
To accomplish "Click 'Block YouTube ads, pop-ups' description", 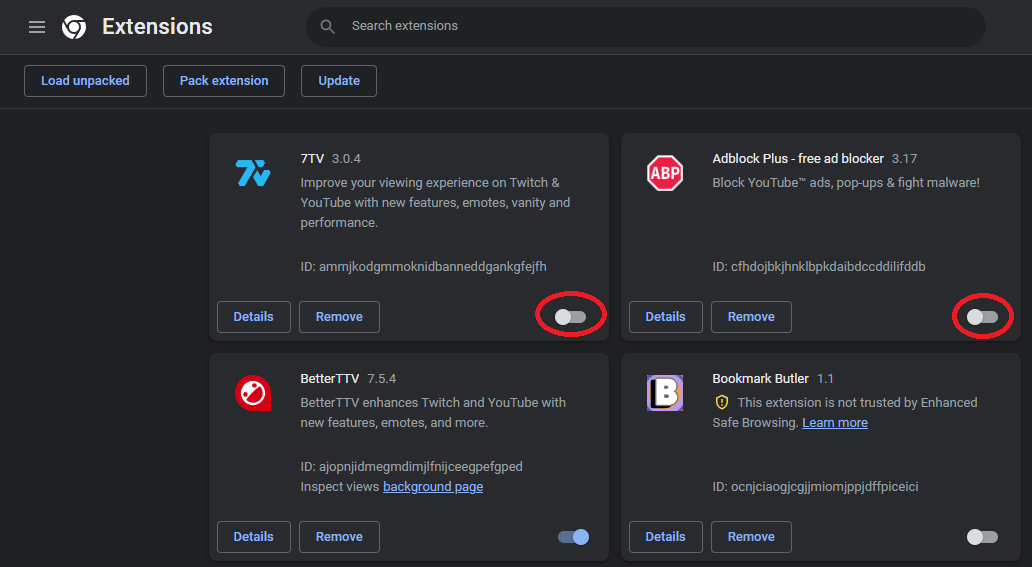I will (846, 182).
